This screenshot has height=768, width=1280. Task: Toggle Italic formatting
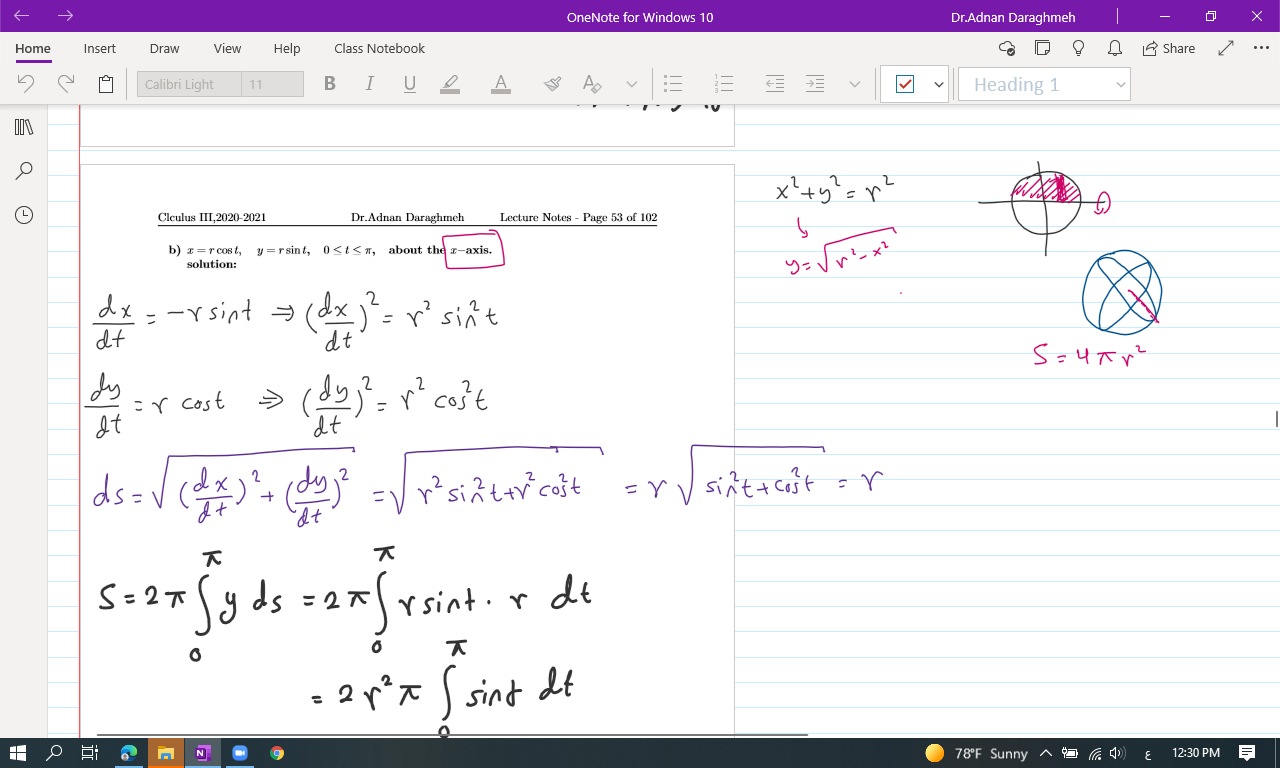[370, 84]
